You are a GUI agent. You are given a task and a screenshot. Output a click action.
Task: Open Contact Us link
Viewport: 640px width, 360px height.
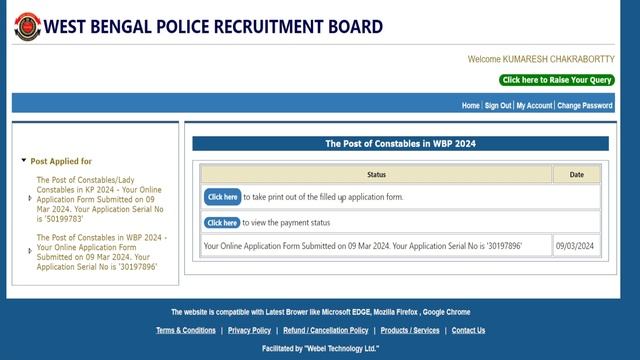tap(468, 331)
